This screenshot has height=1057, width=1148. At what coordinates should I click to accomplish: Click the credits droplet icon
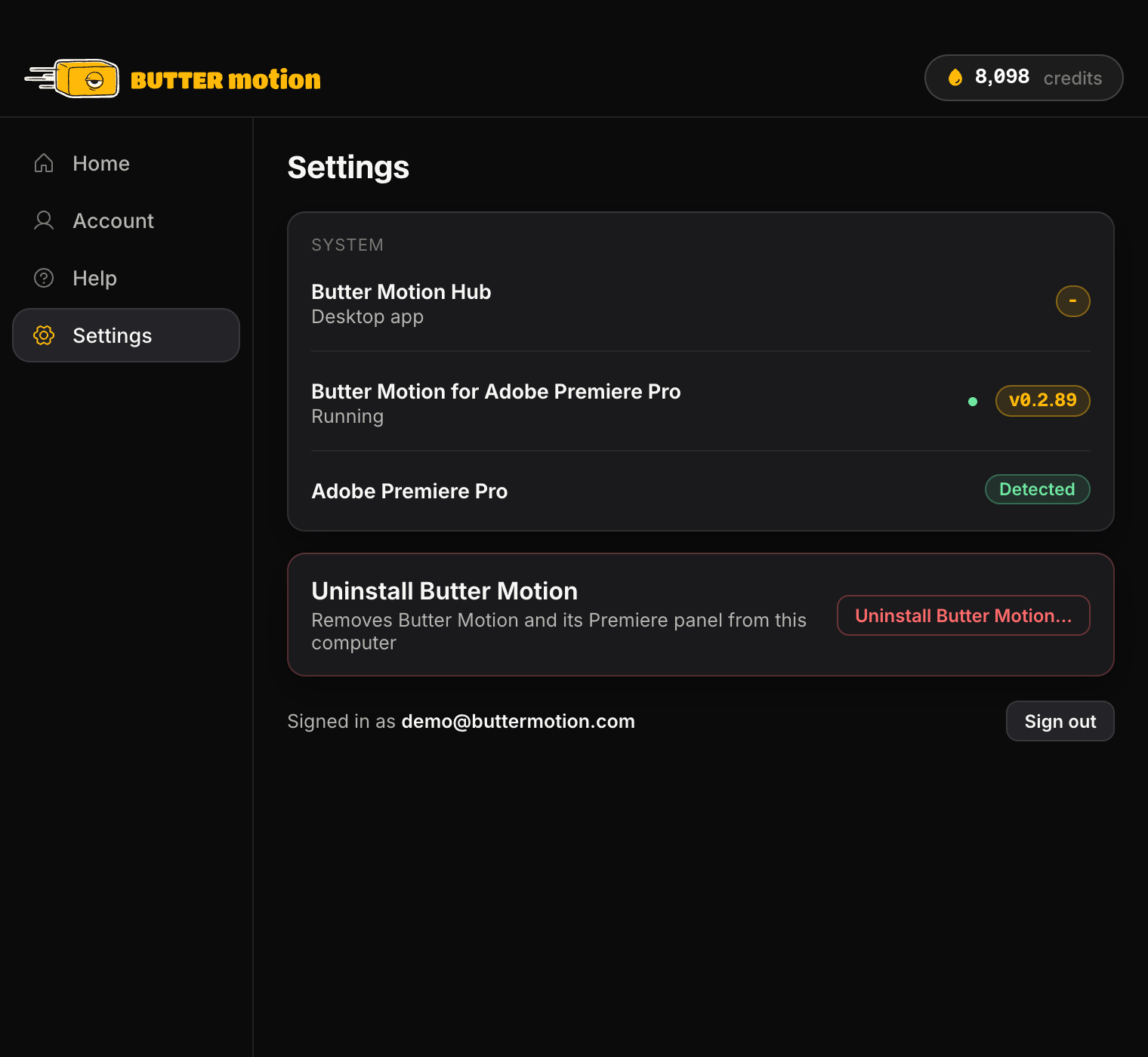[x=955, y=77]
